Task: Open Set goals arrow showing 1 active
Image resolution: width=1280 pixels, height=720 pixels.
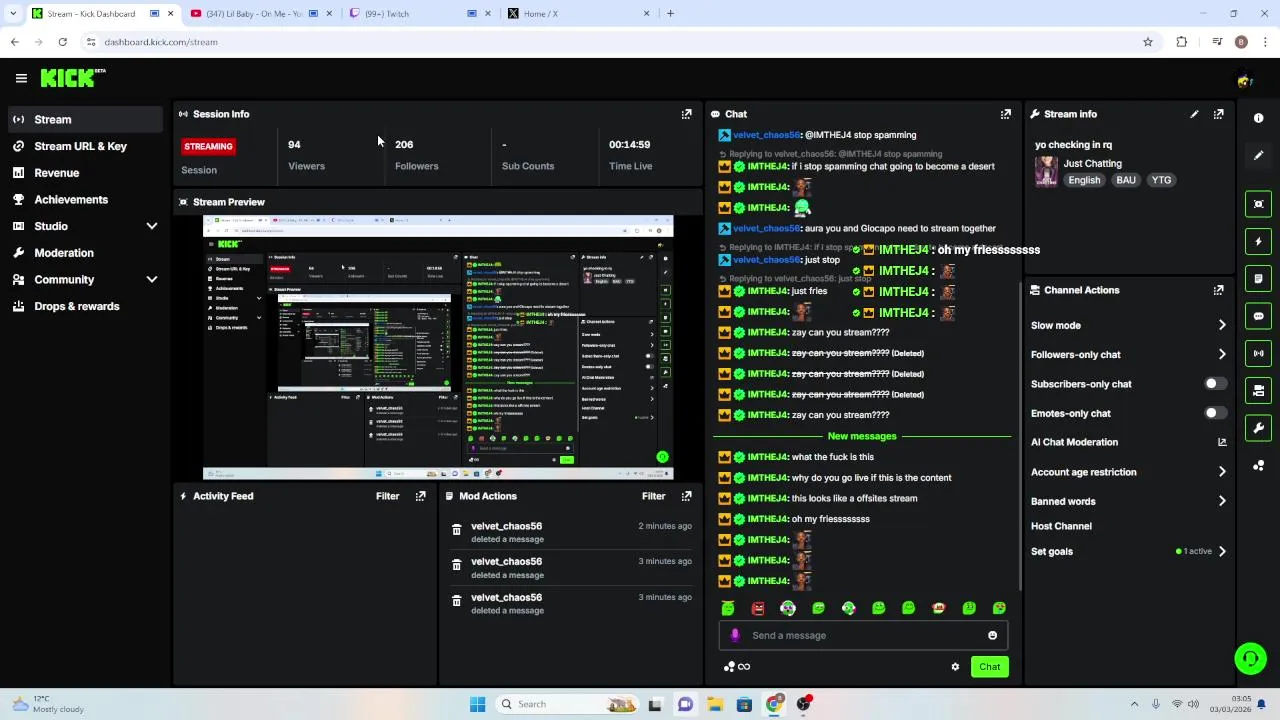Action: click(x=1222, y=551)
